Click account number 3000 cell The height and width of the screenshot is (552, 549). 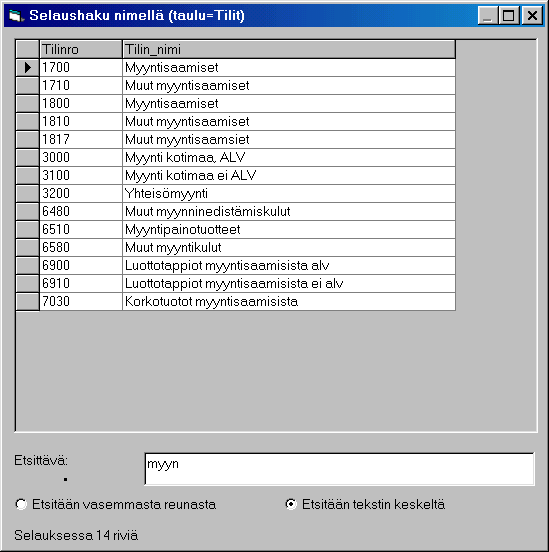click(81, 157)
